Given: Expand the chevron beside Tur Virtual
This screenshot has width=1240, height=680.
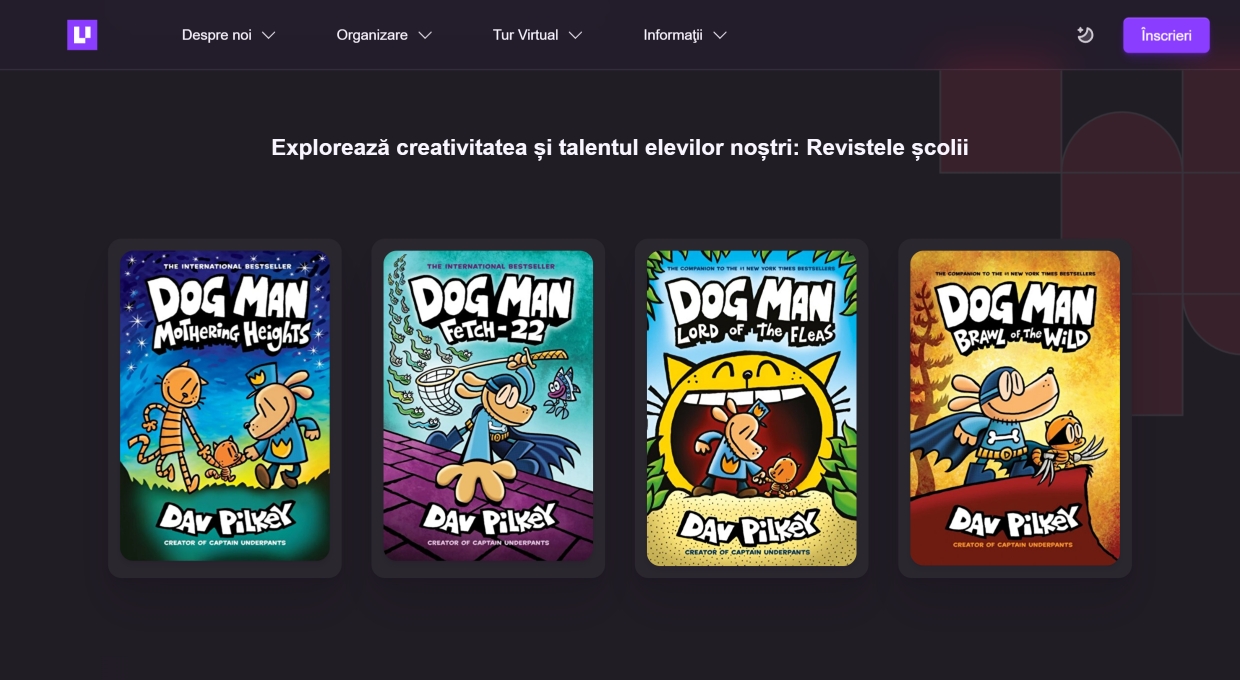Looking at the screenshot, I should [x=575, y=35].
